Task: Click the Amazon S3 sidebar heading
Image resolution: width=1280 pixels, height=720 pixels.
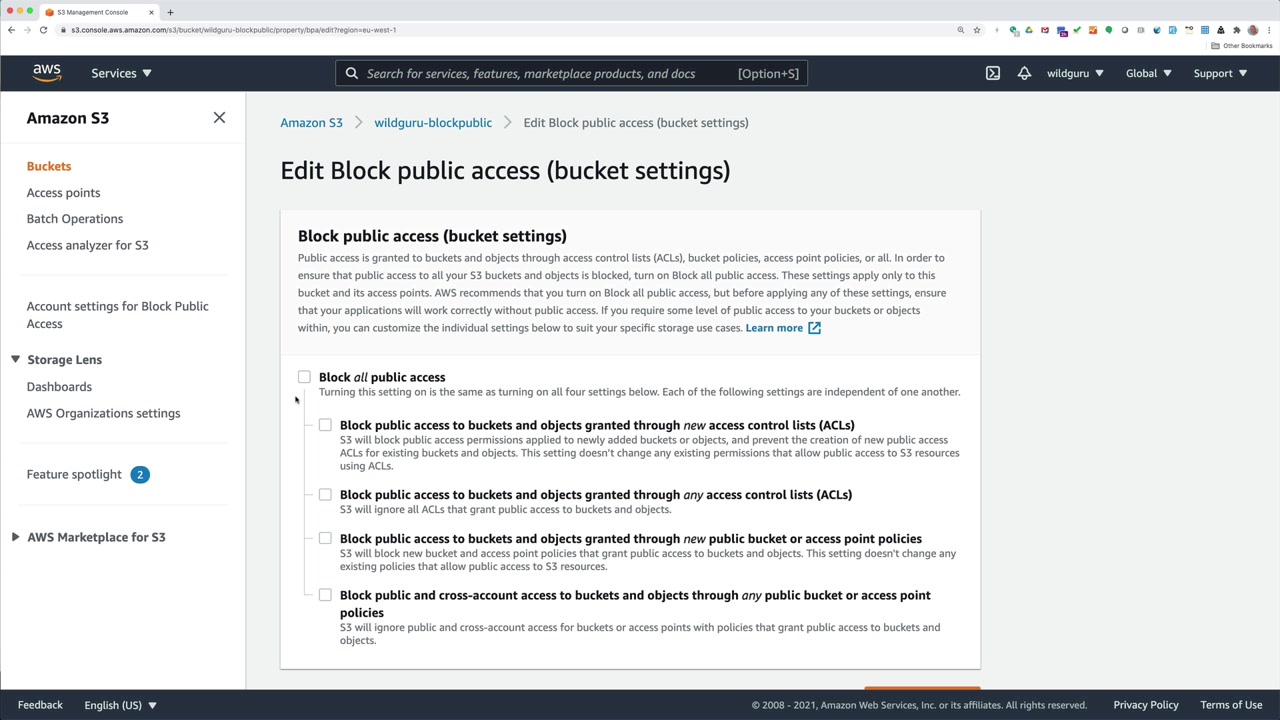Action: tap(68, 118)
